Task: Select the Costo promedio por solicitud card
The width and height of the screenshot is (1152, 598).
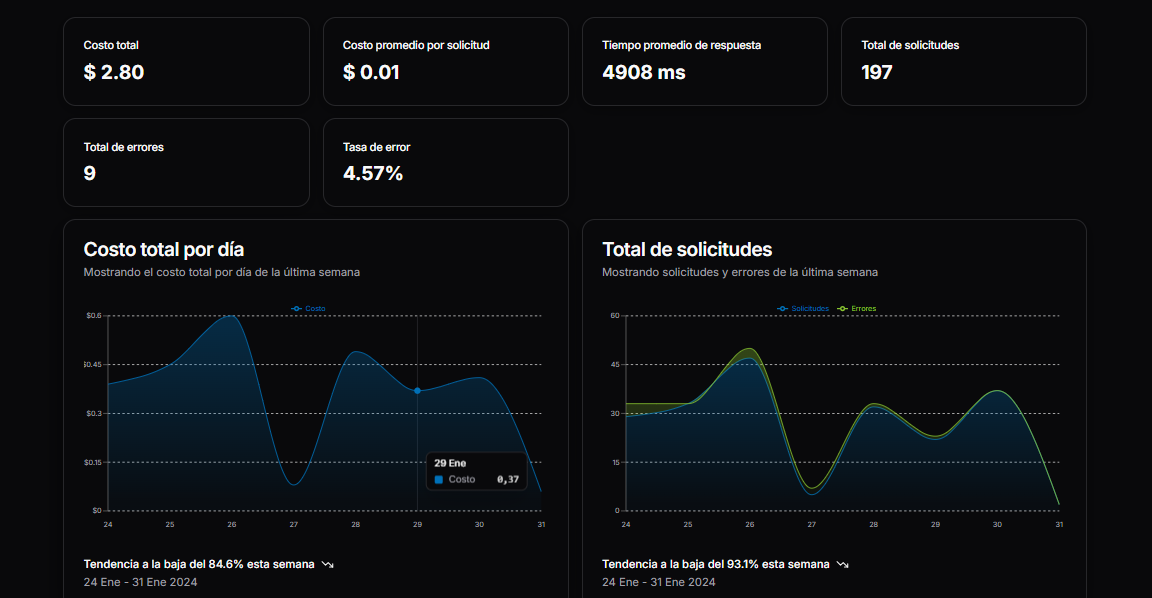Action: click(x=445, y=61)
